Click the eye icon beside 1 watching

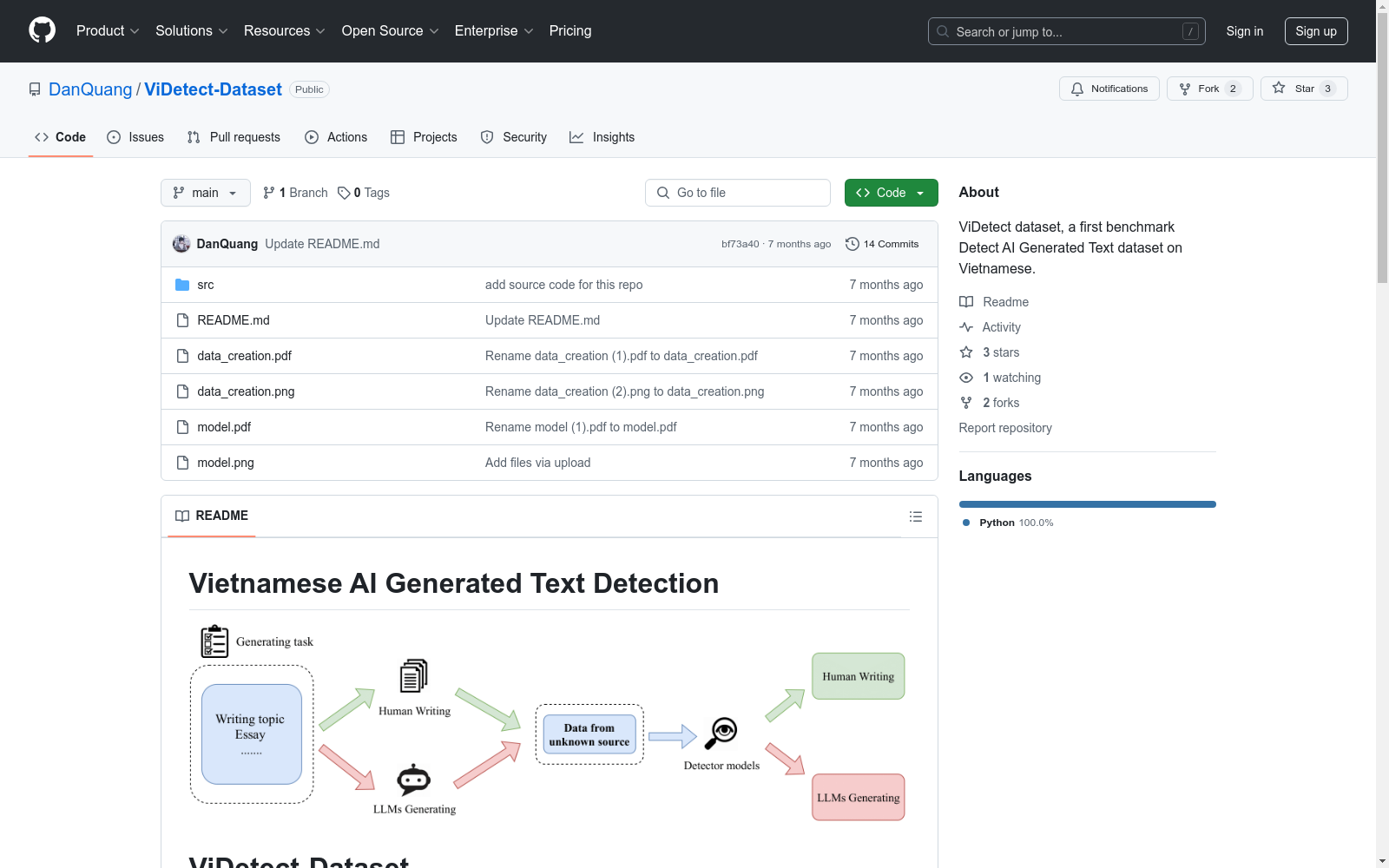(966, 378)
